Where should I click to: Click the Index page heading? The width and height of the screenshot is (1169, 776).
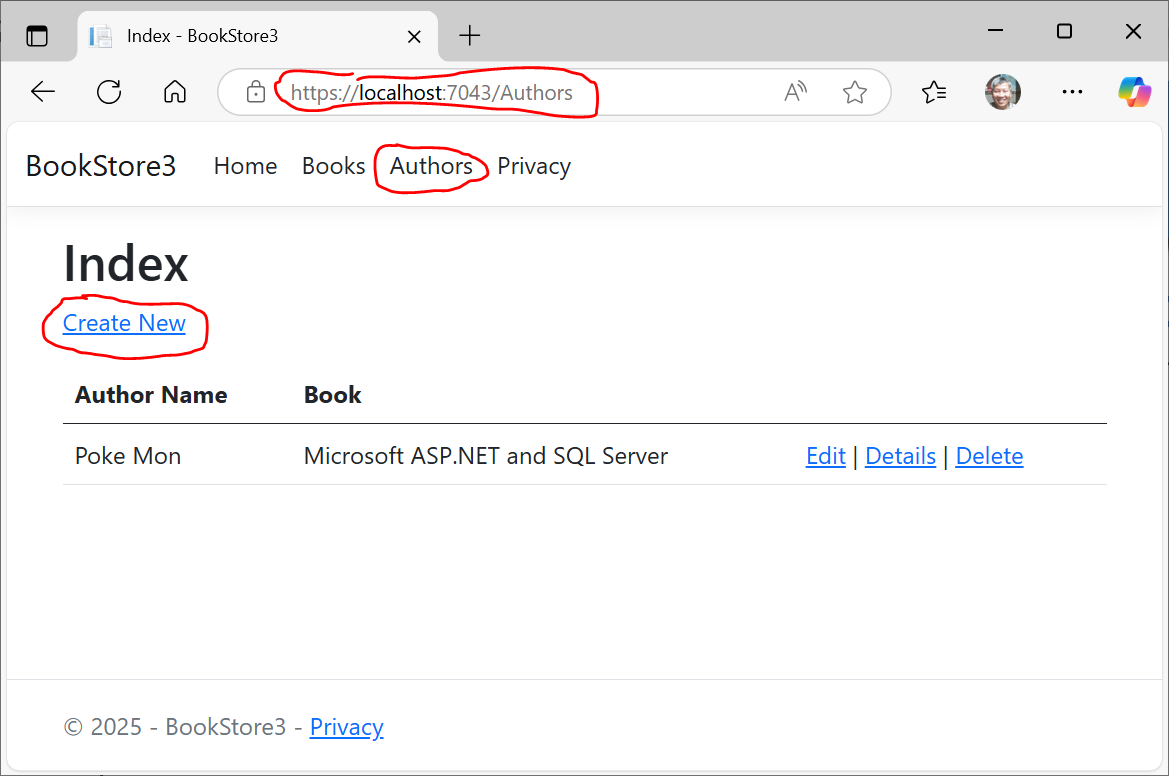126,263
